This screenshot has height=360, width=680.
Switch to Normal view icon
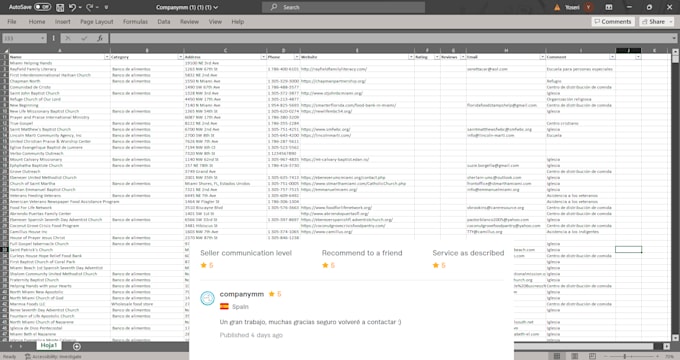tap(557, 356)
